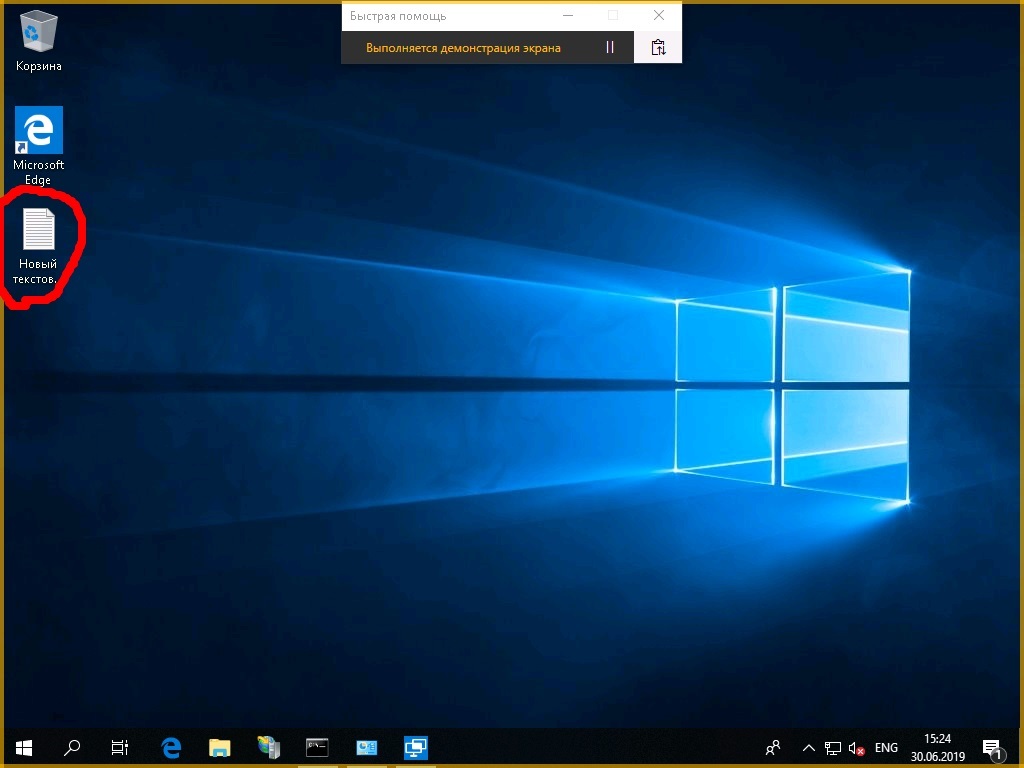Image resolution: width=1024 pixels, height=768 pixels.
Task: Open the People icon in the taskbar
Action: pos(773,747)
